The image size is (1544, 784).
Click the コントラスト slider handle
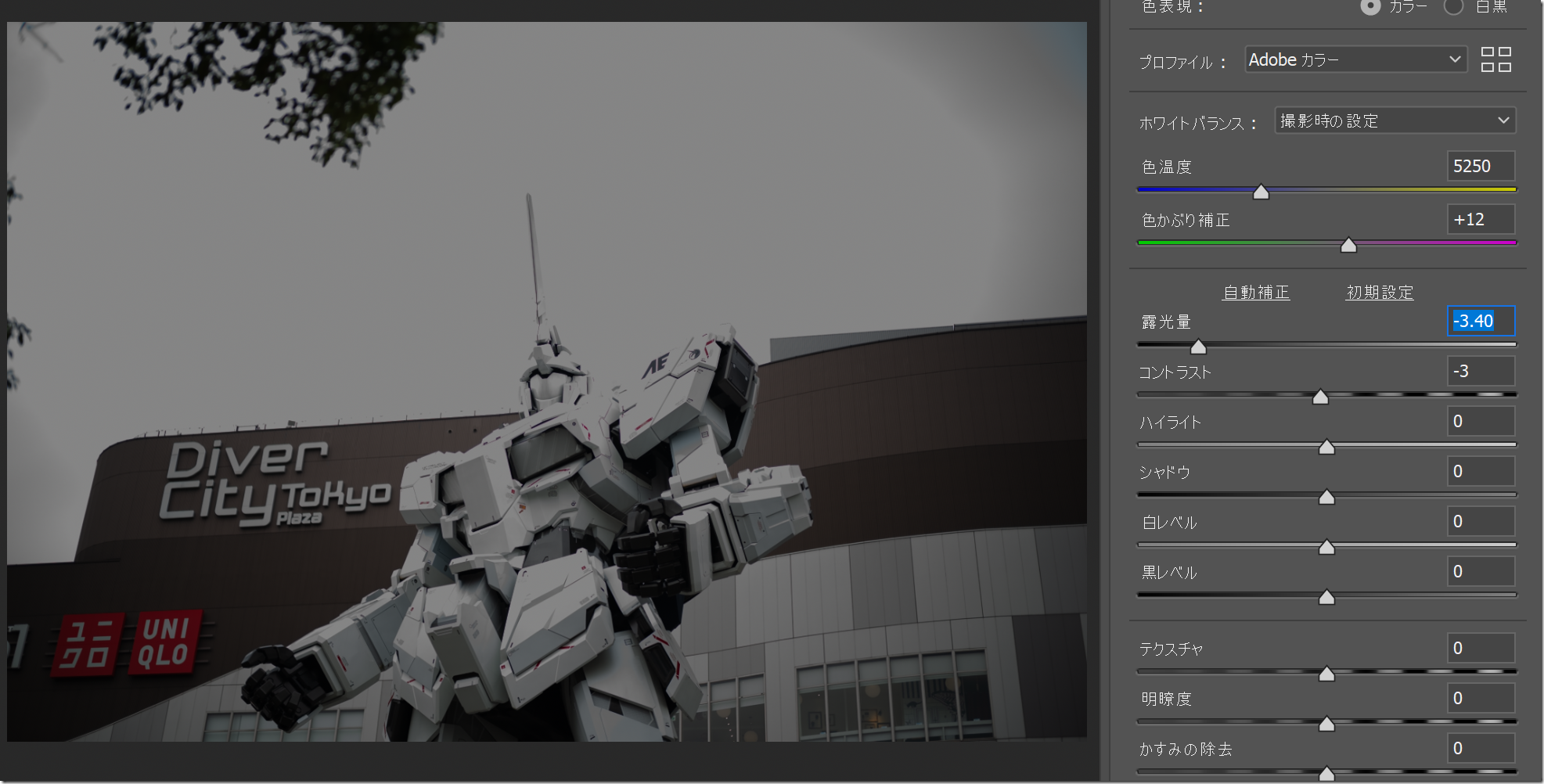(x=1320, y=397)
